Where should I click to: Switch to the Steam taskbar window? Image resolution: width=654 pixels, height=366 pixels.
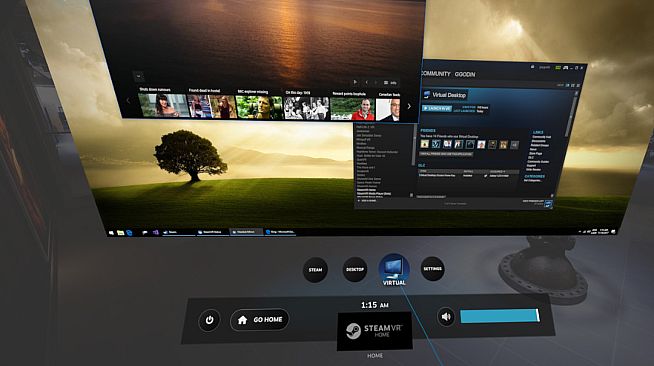178,232
